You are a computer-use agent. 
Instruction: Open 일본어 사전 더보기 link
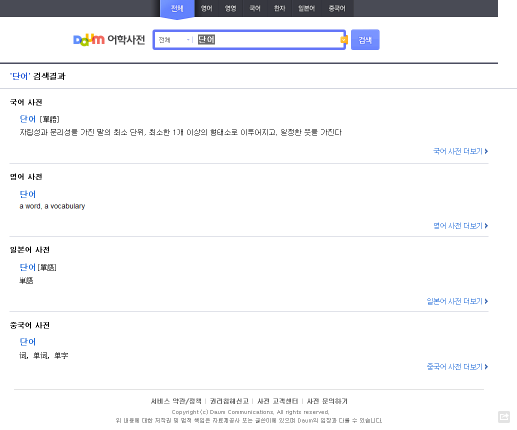457,301
